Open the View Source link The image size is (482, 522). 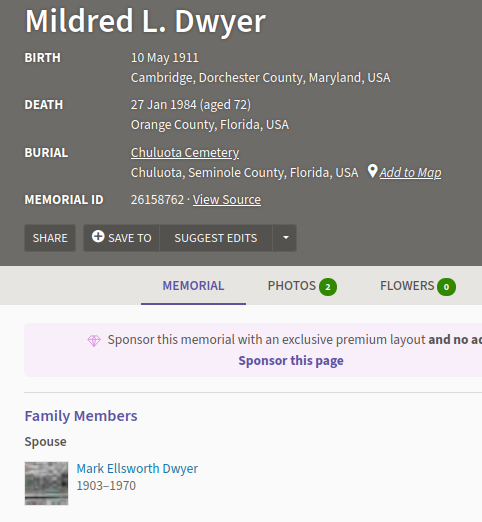(227, 200)
